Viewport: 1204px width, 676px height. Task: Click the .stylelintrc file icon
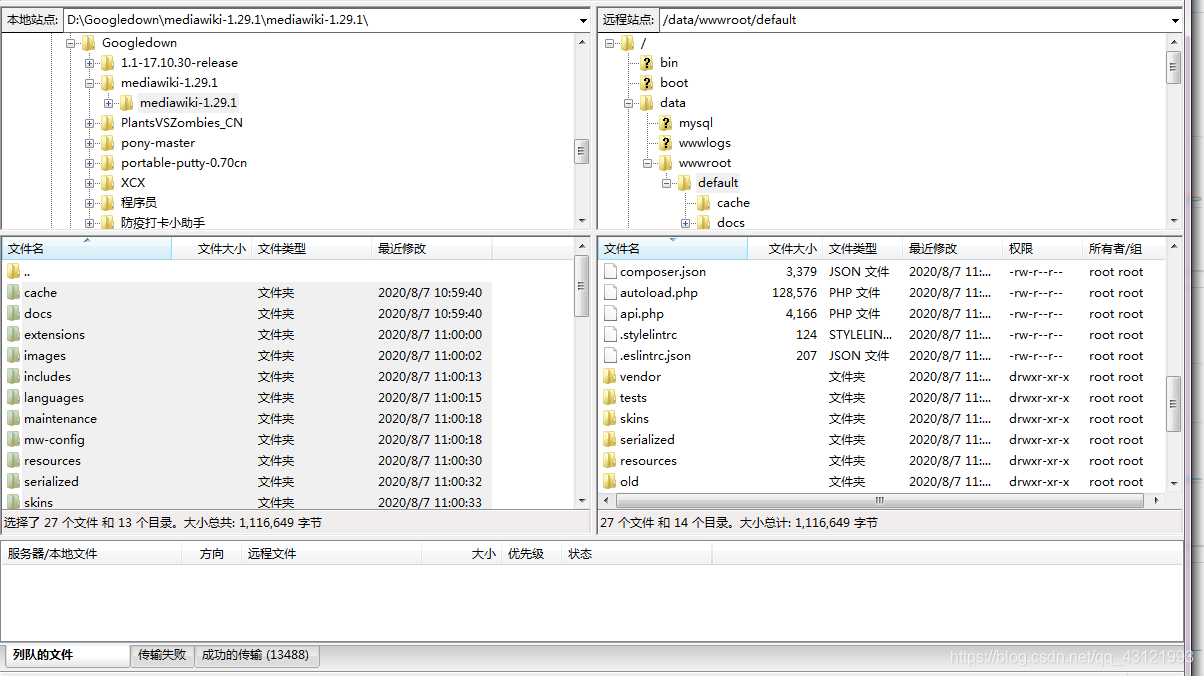610,335
